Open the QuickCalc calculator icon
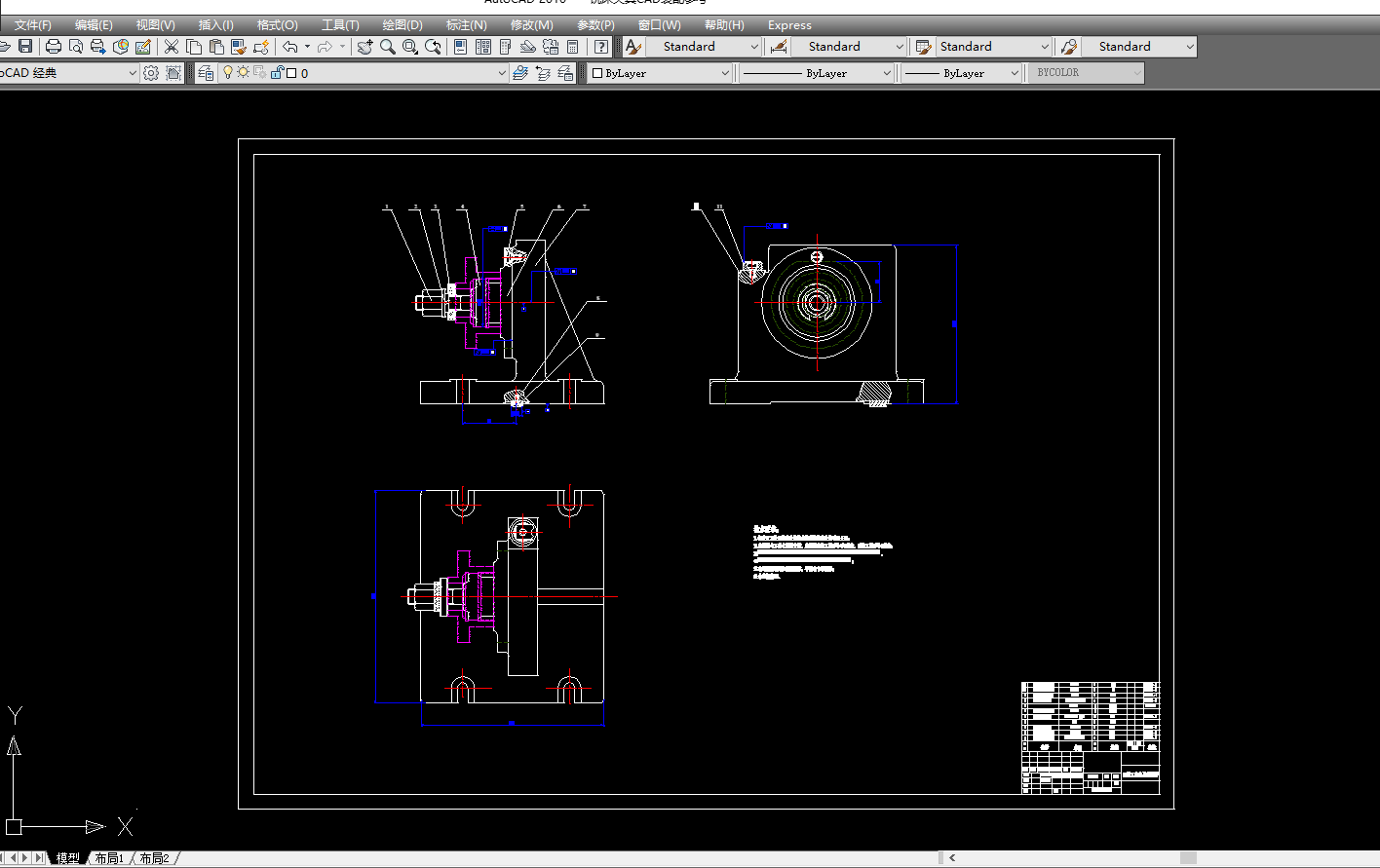The height and width of the screenshot is (868, 1380). click(573, 46)
